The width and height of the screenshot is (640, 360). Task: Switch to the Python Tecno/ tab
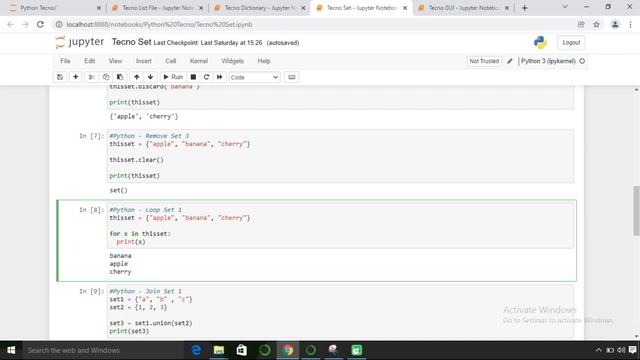(55, 8)
